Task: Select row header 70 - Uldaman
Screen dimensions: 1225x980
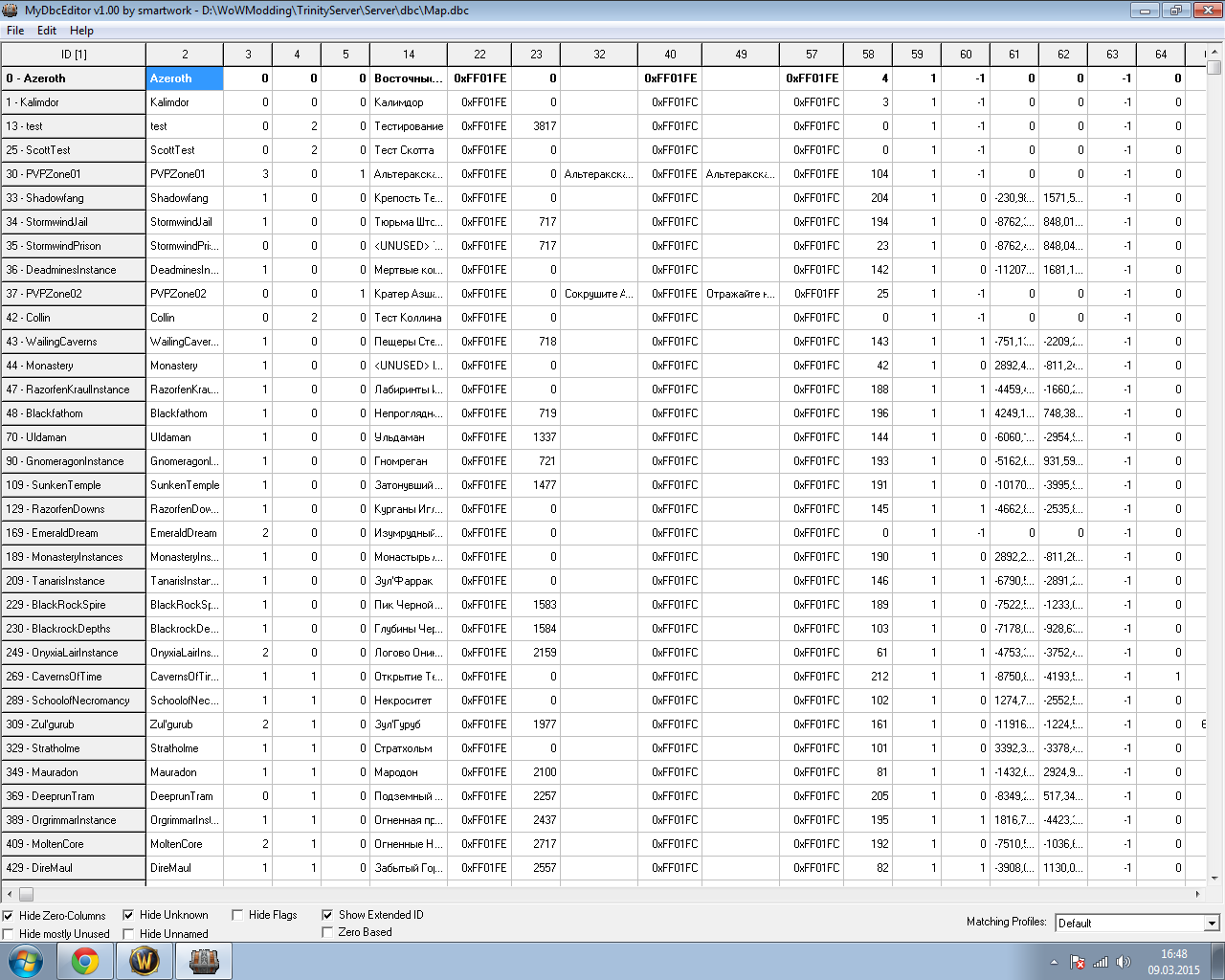Action: coord(74,437)
